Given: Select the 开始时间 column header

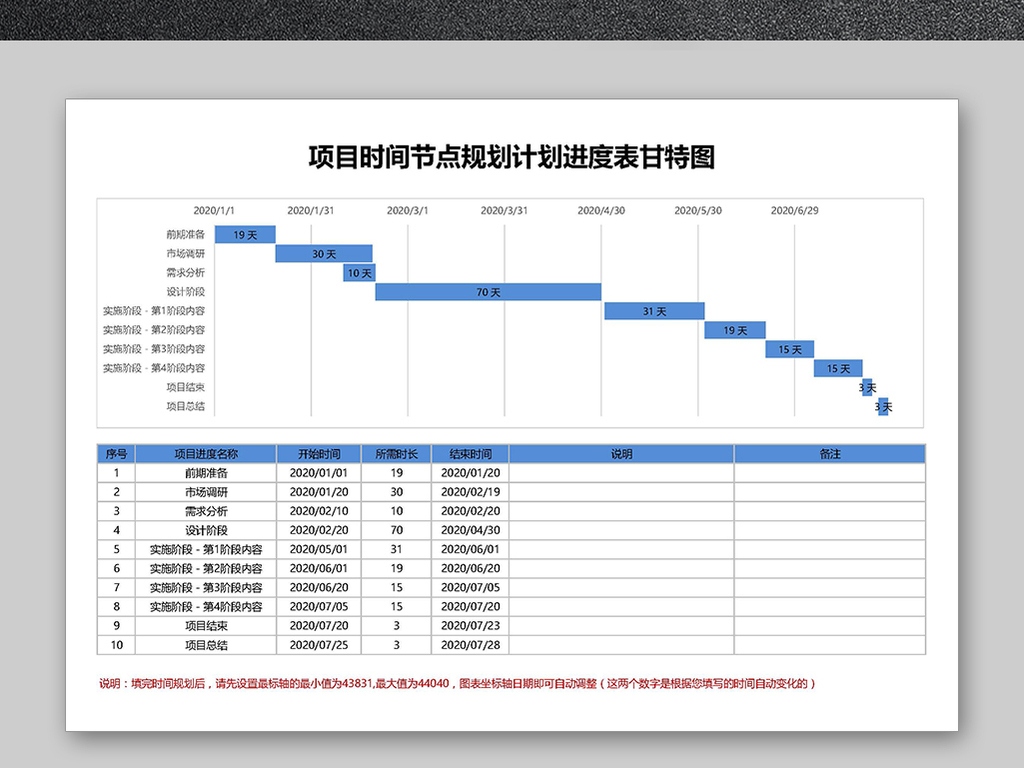Looking at the screenshot, I should [x=318, y=454].
